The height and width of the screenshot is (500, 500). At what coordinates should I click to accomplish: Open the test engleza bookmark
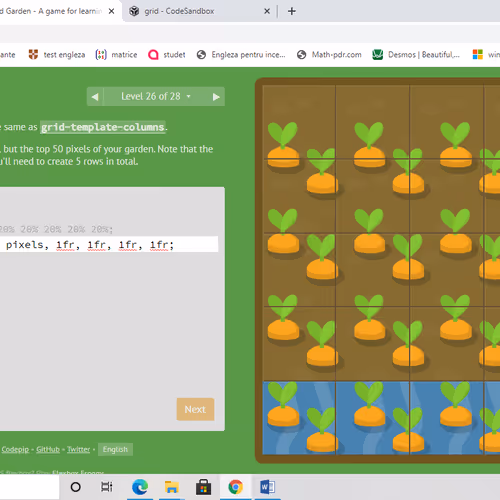[x=57, y=55]
